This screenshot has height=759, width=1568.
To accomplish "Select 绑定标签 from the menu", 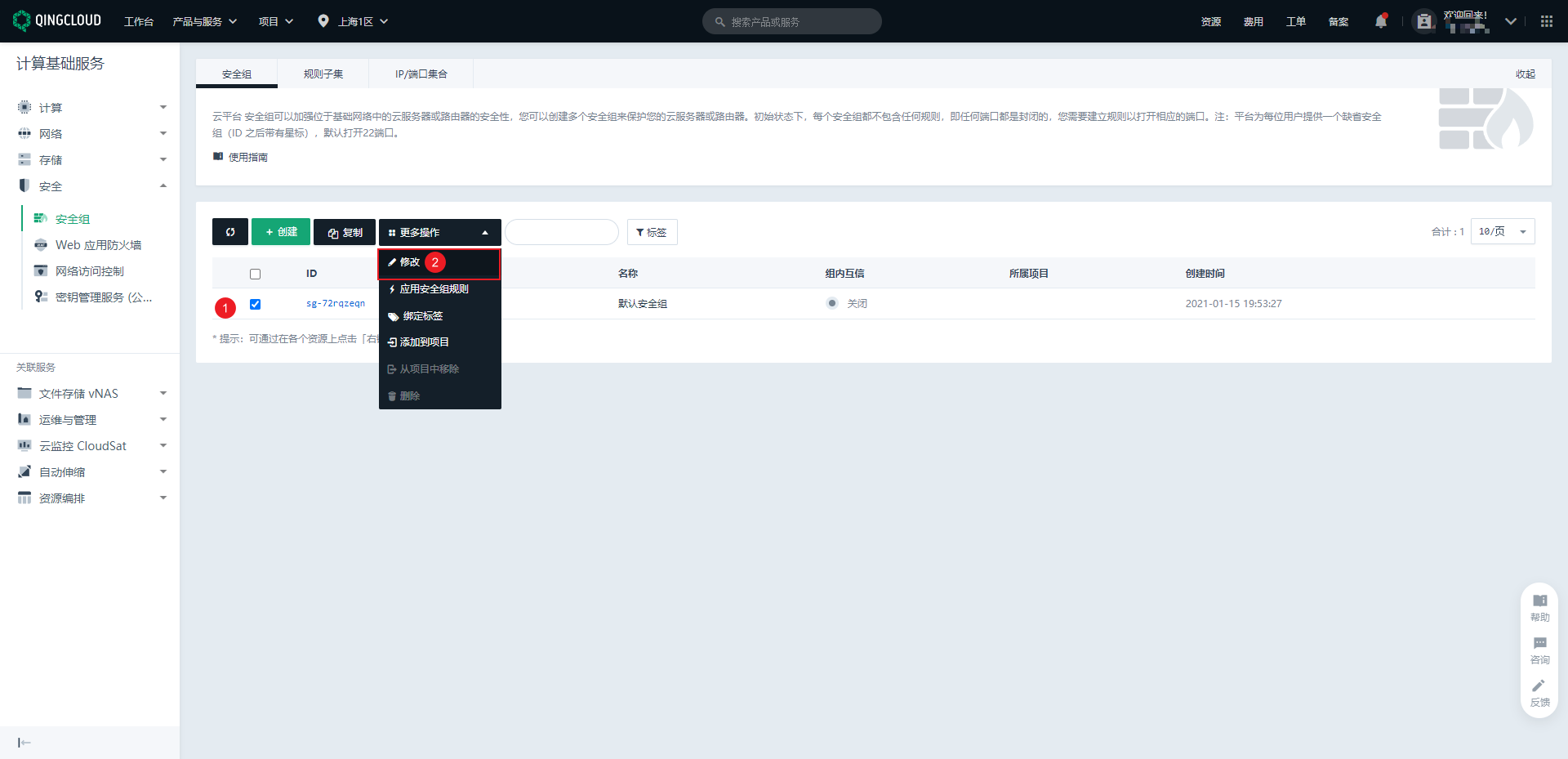I will [439, 316].
